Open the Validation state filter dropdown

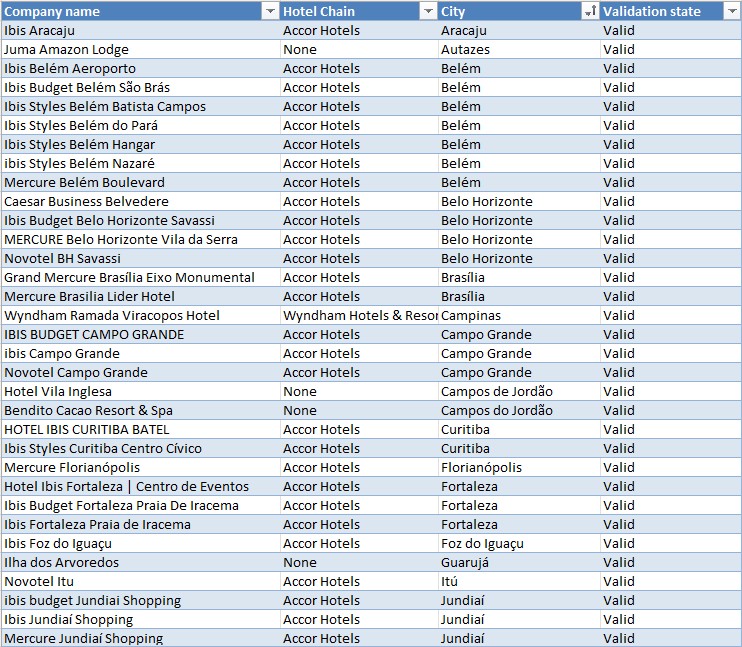pyautogui.click(x=732, y=11)
